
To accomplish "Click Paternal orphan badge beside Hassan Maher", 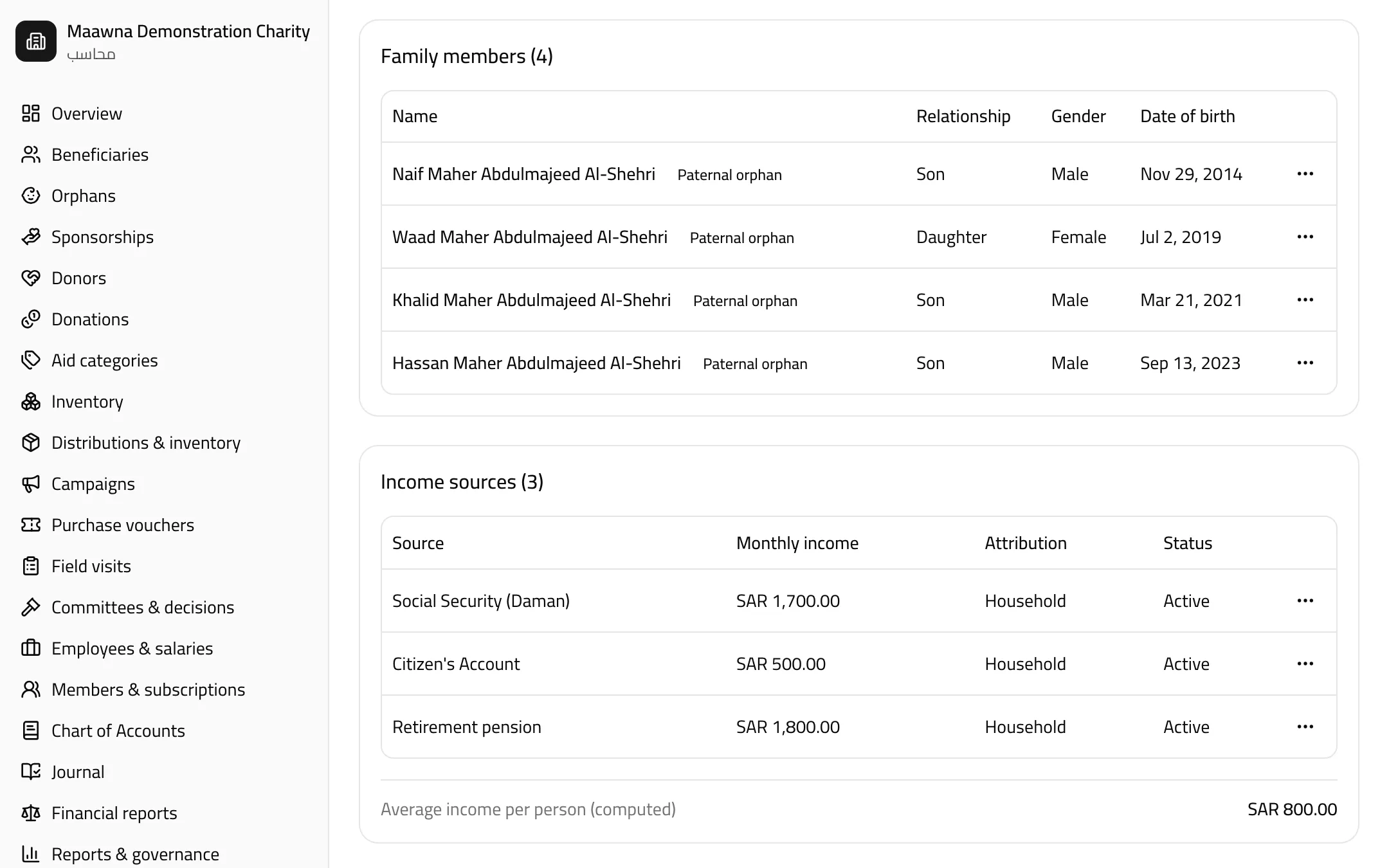I will tap(755, 364).
